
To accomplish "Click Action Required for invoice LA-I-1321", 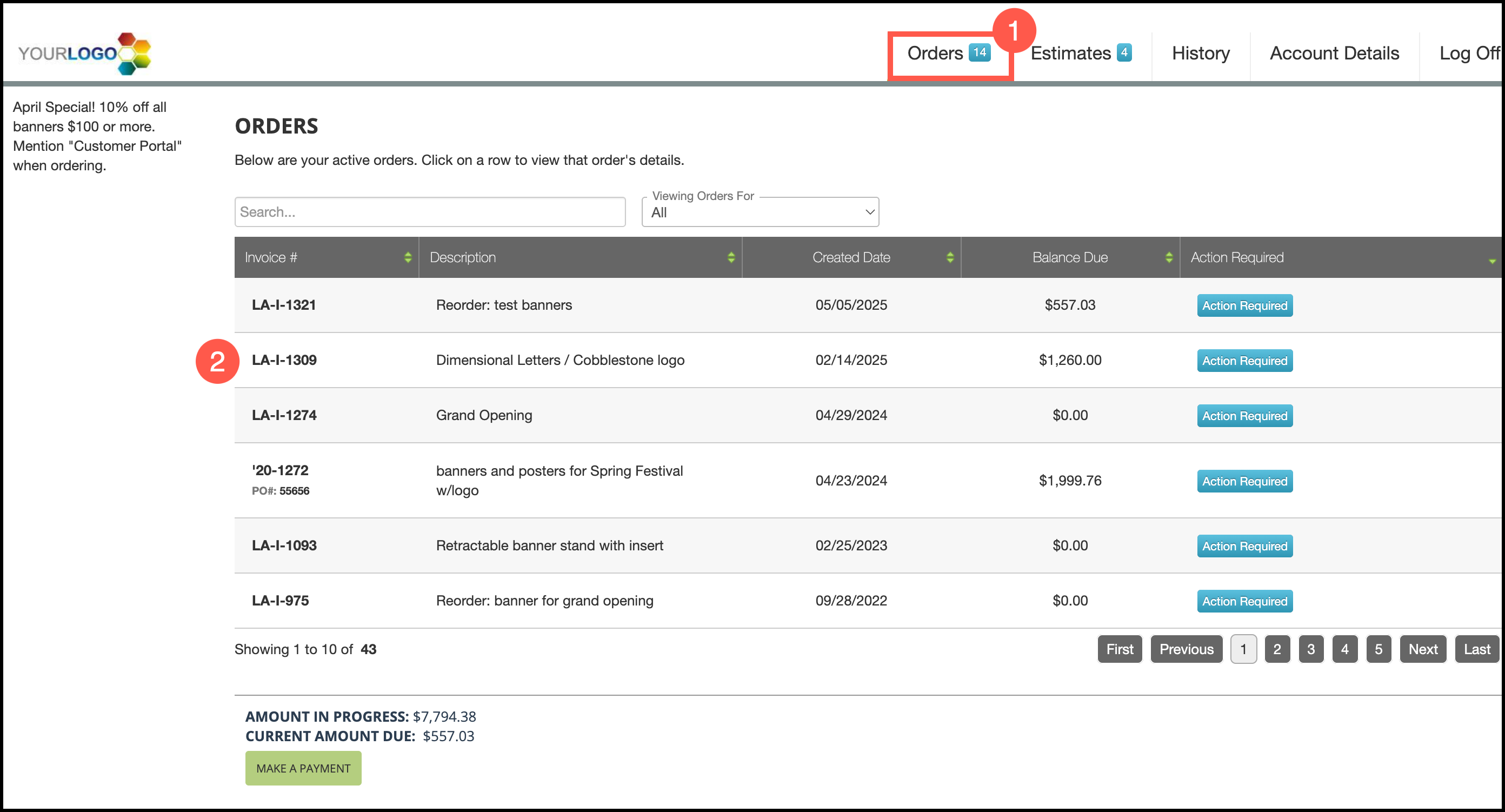I will tap(1244, 305).
